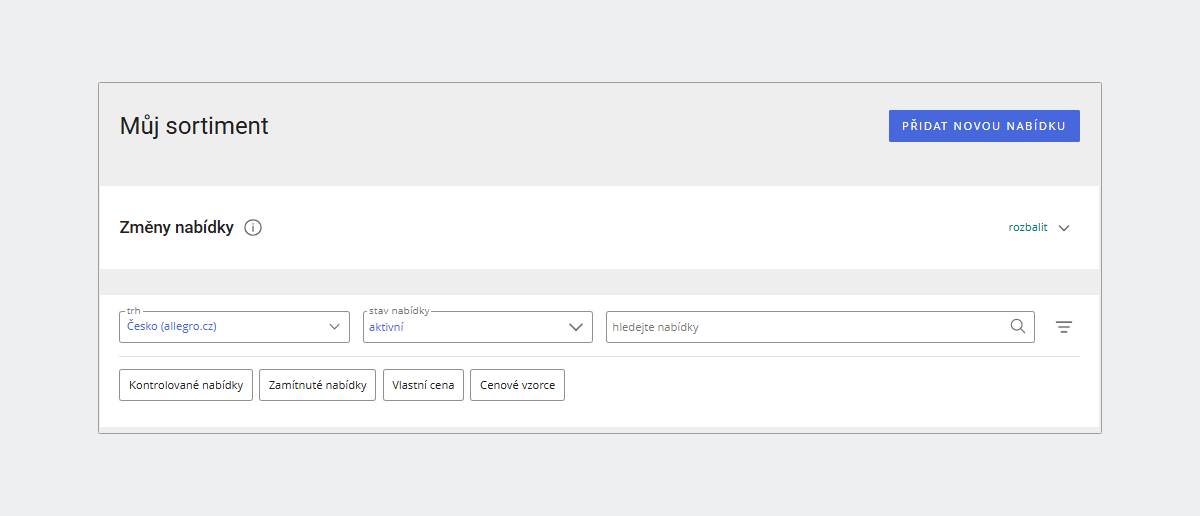Click the small trh field label
1200x516 pixels.
pos(134,311)
